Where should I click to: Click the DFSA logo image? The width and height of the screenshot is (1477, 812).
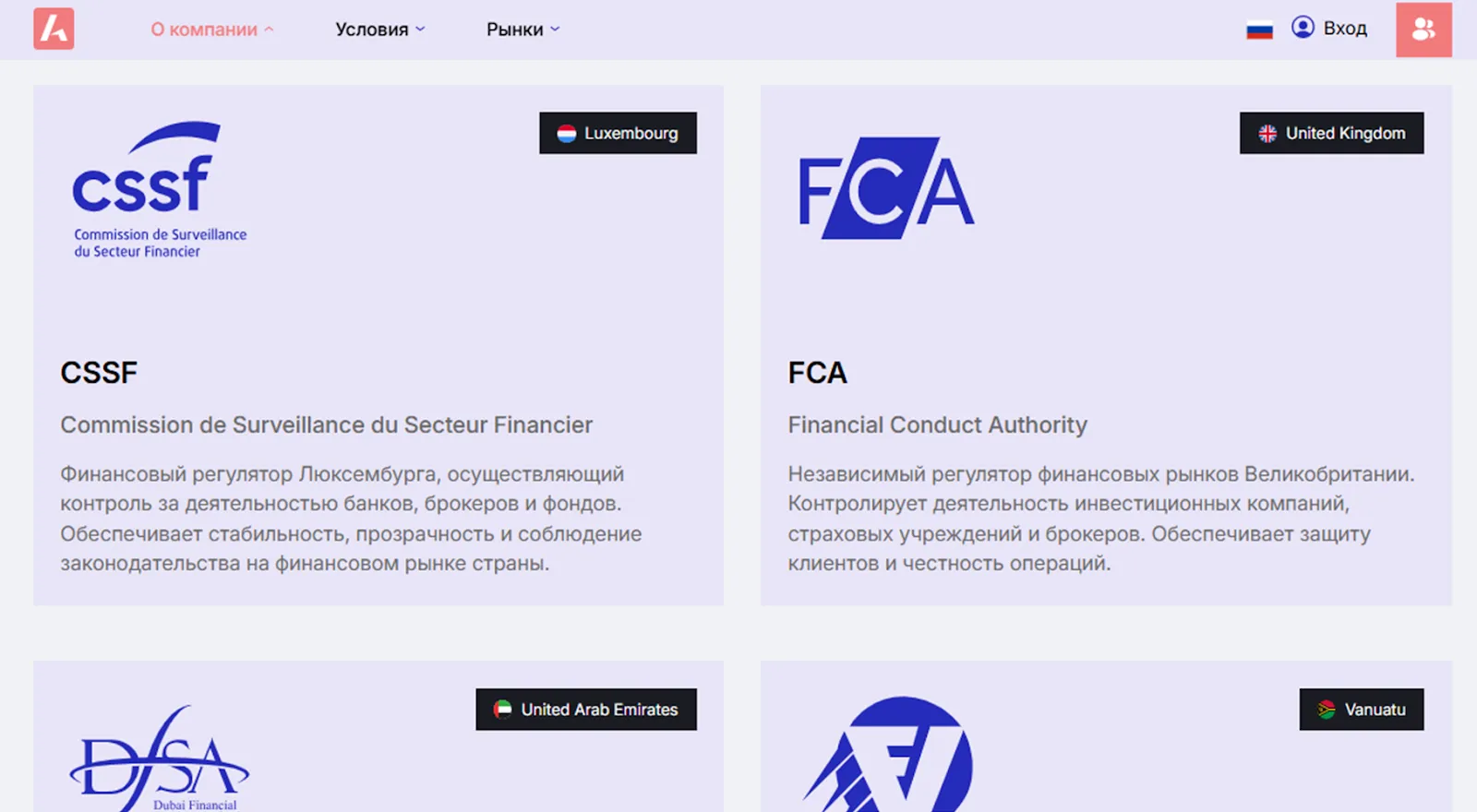[160, 758]
